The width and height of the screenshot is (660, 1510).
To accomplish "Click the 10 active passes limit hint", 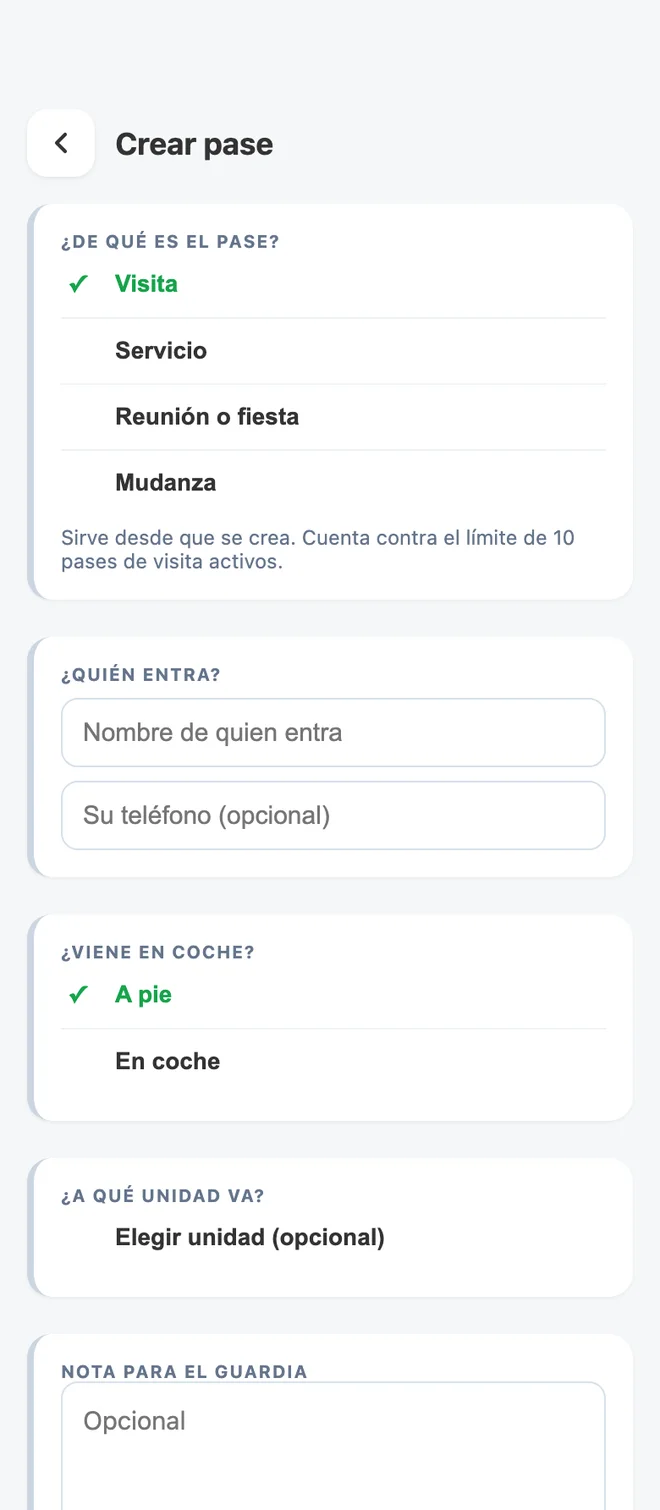I will tap(318, 550).
